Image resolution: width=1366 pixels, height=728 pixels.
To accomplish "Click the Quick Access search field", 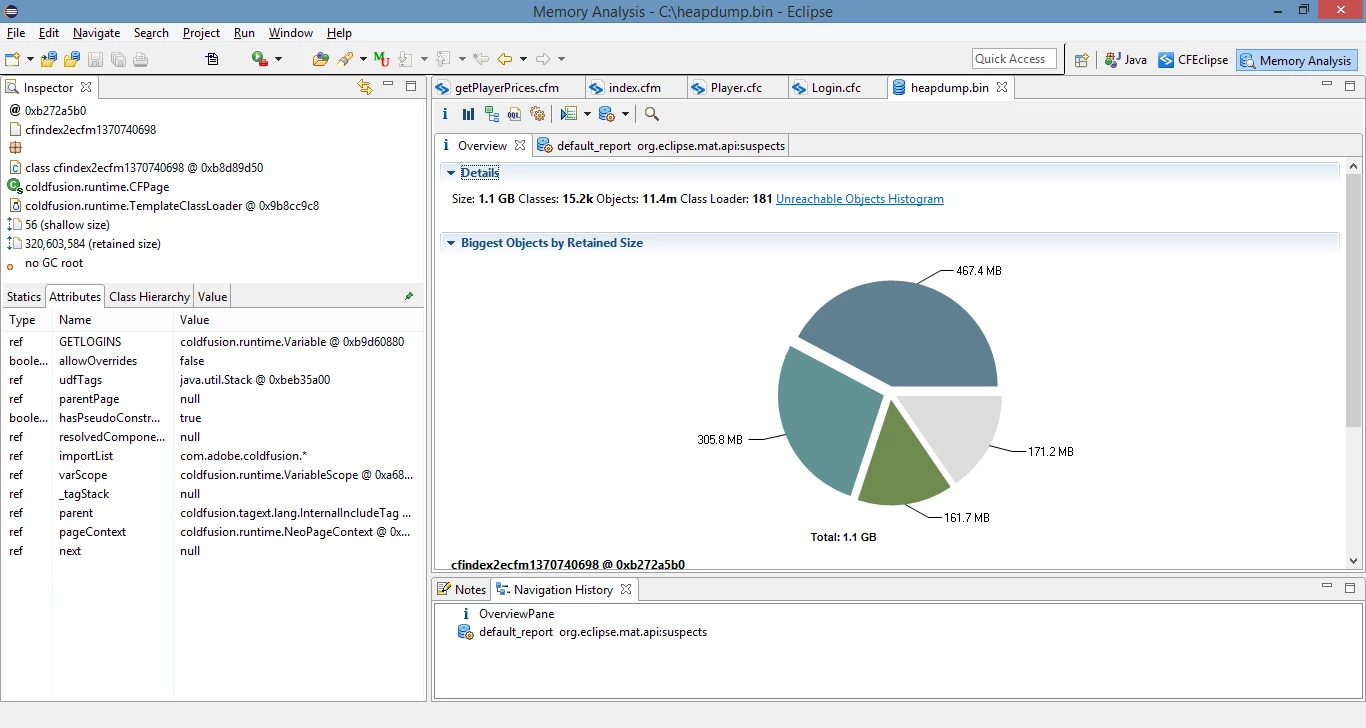I will tap(1014, 59).
